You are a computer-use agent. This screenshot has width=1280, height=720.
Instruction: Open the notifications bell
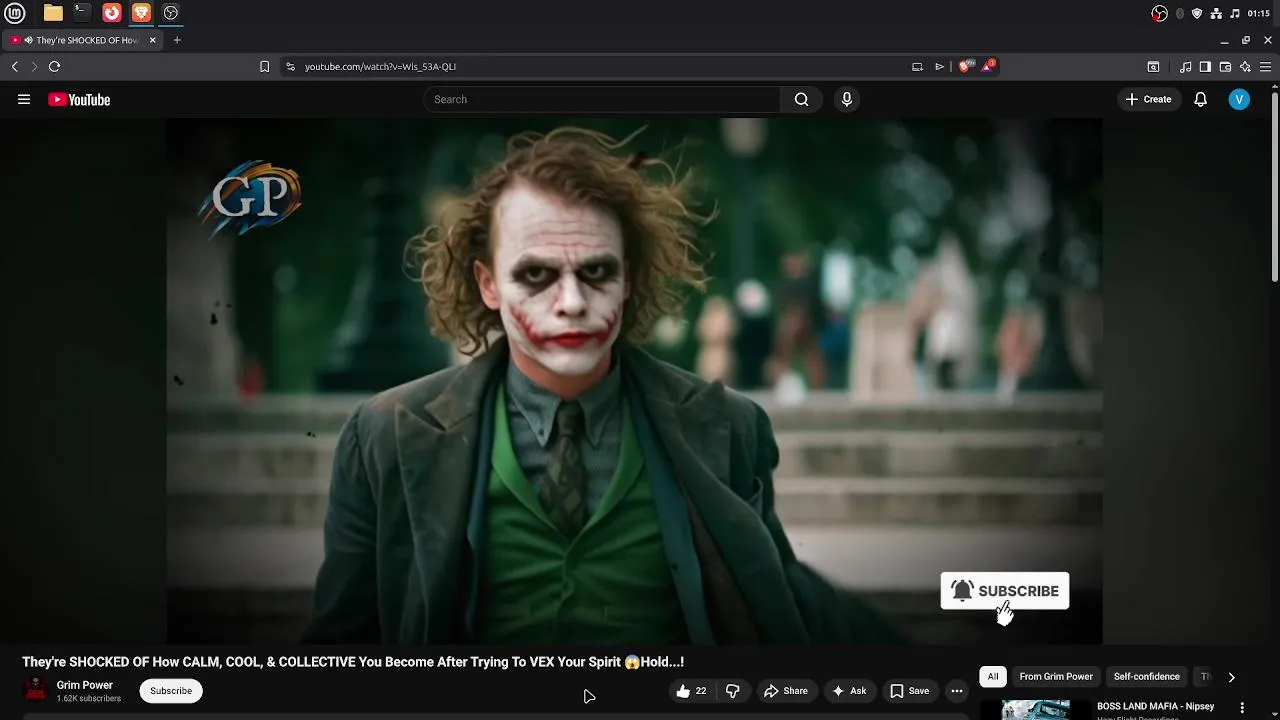1201,99
